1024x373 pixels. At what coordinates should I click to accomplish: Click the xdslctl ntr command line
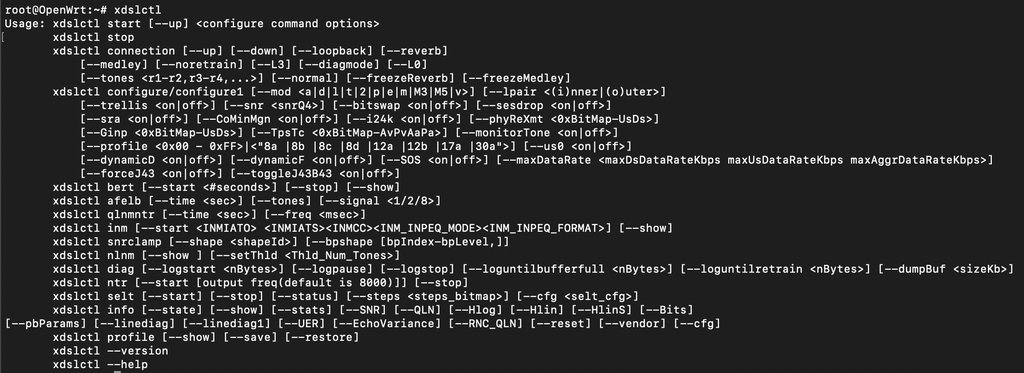[261, 283]
